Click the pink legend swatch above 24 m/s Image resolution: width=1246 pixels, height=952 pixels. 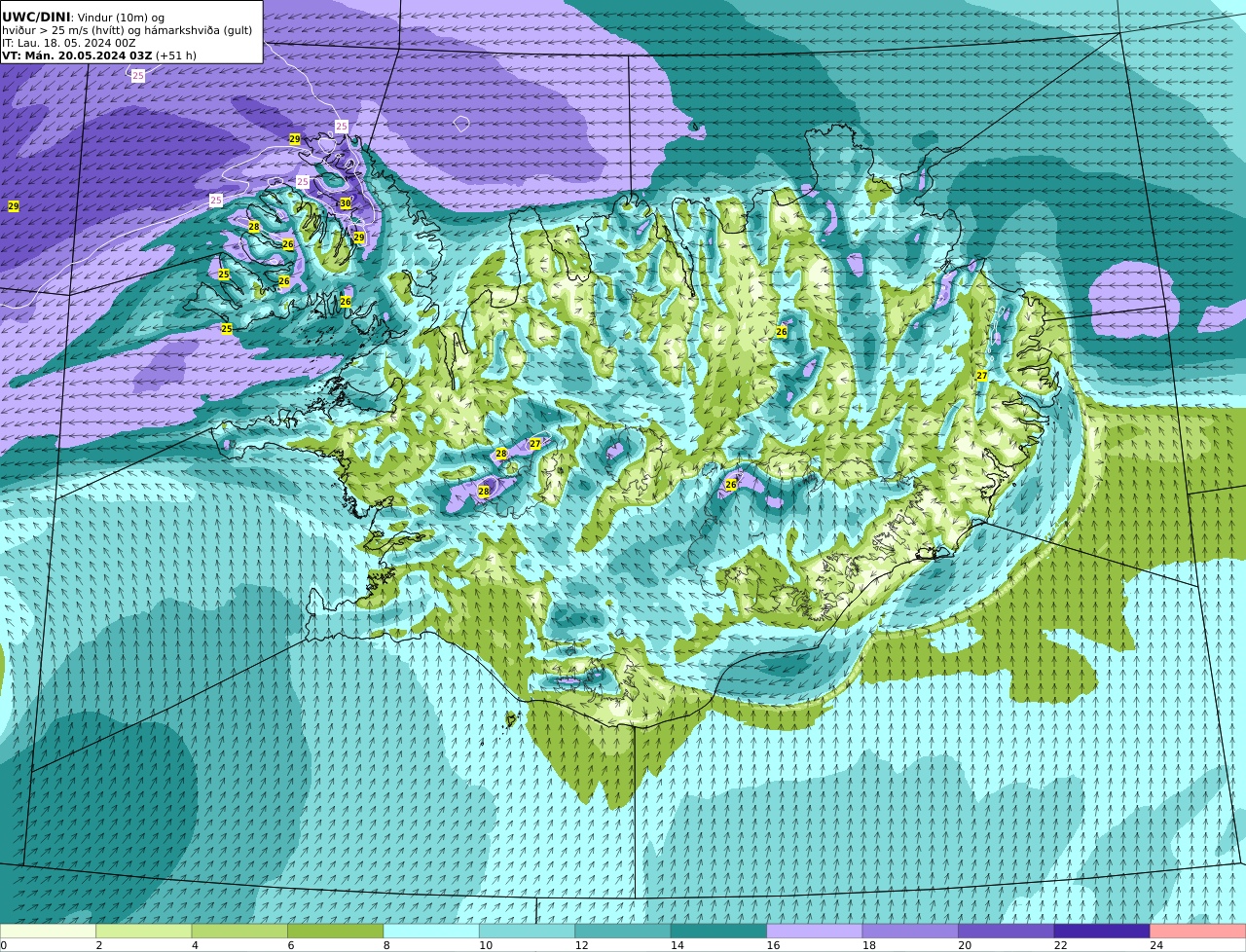(1198, 932)
